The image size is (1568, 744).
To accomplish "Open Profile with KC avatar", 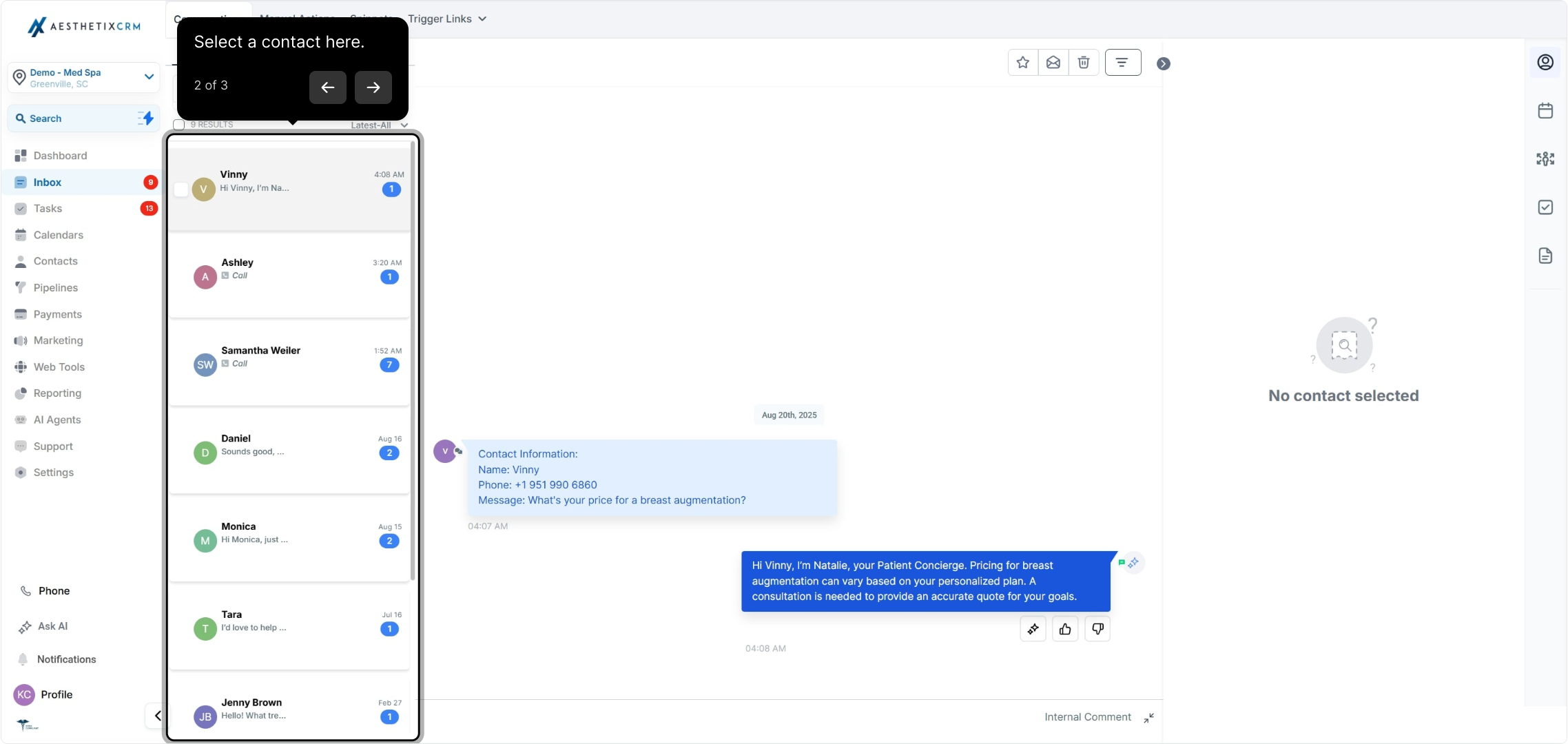I will coord(43,694).
